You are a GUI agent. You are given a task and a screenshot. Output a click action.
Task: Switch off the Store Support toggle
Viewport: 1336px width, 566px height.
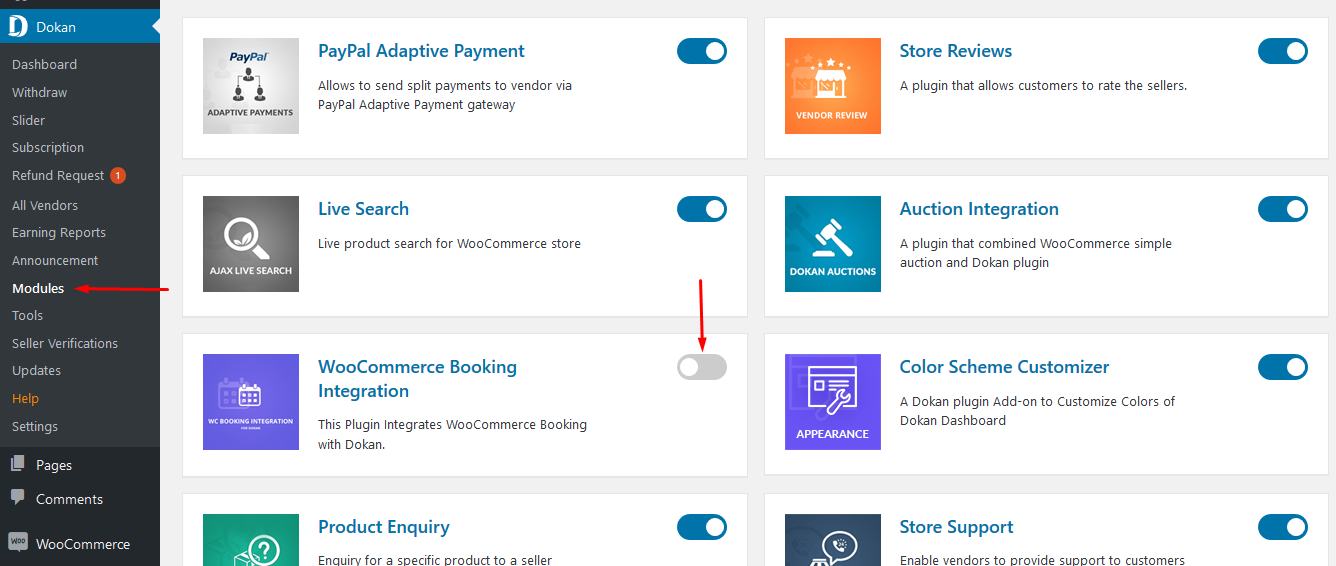point(1283,527)
